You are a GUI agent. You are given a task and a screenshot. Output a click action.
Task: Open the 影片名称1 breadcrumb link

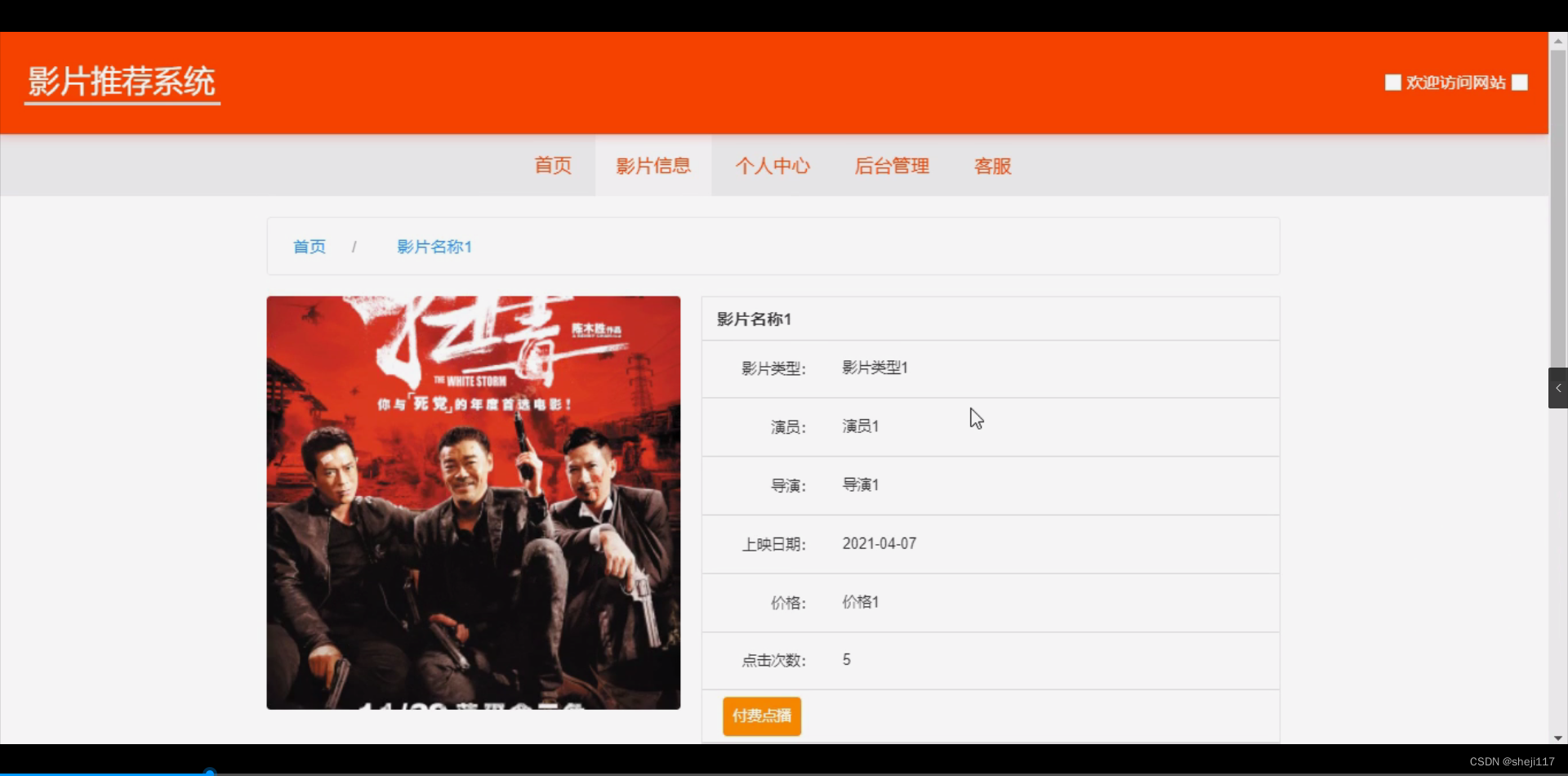click(434, 246)
